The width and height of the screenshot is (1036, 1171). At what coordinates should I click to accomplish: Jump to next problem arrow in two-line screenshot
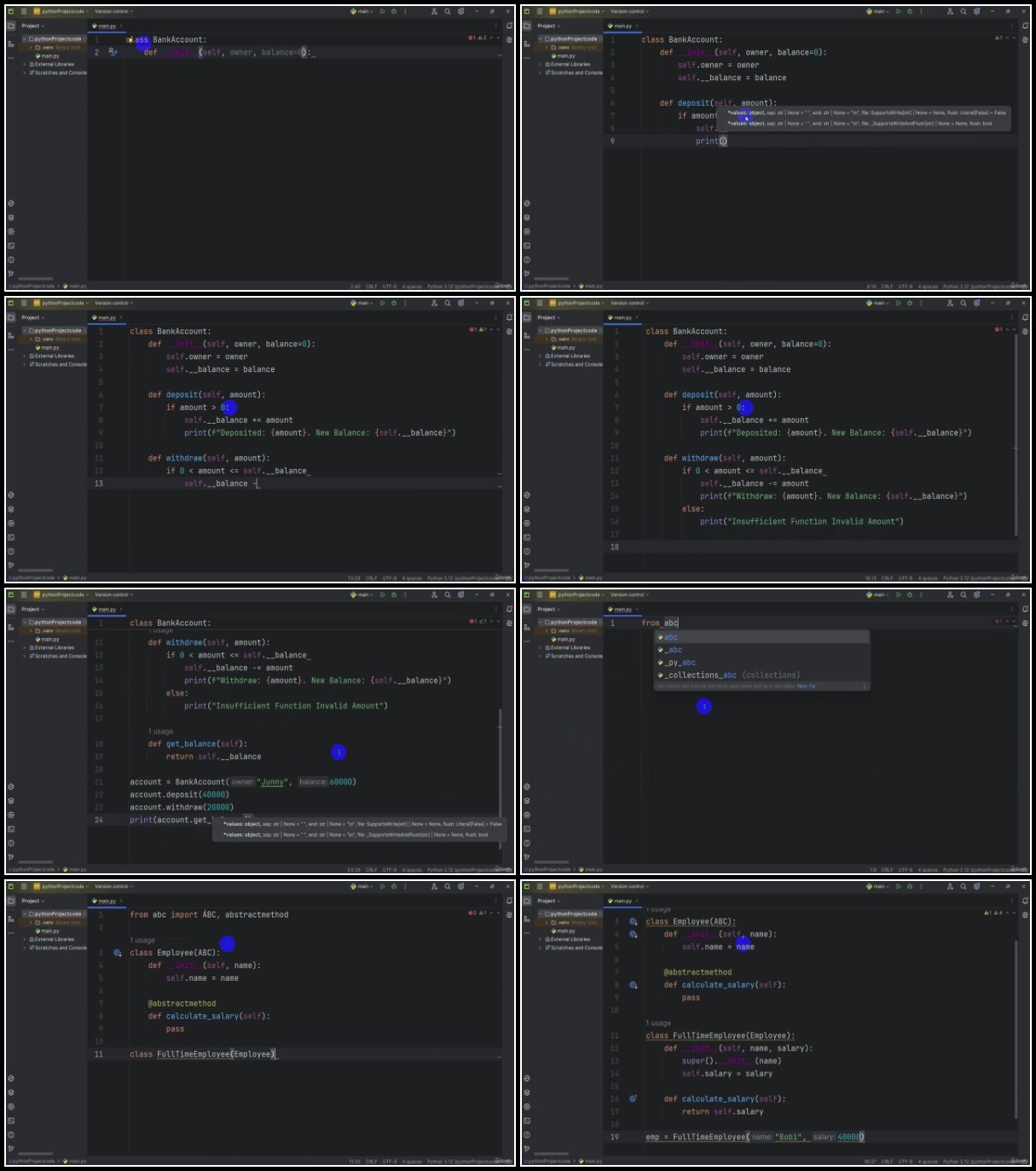click(498, 38)
